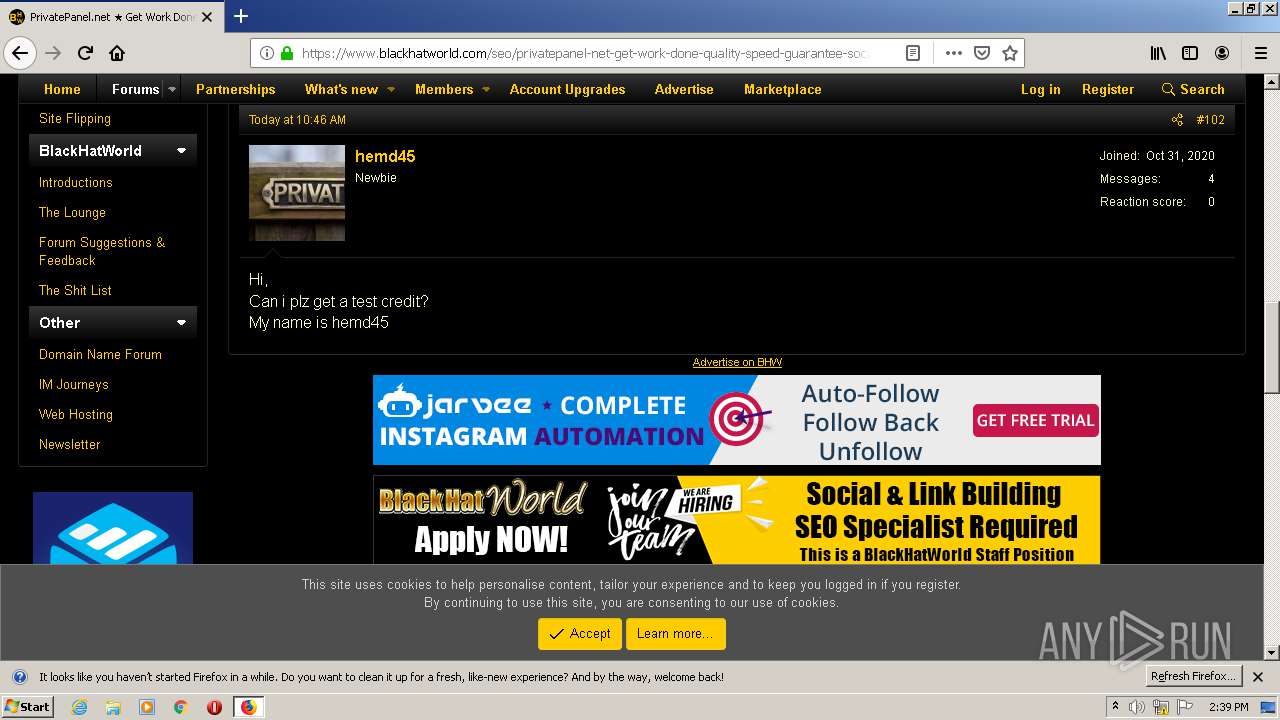Click the BlackHatWorld Apply NOW hiring banner
This screenshot has height=720, width=1280.
tap(737, 520)
